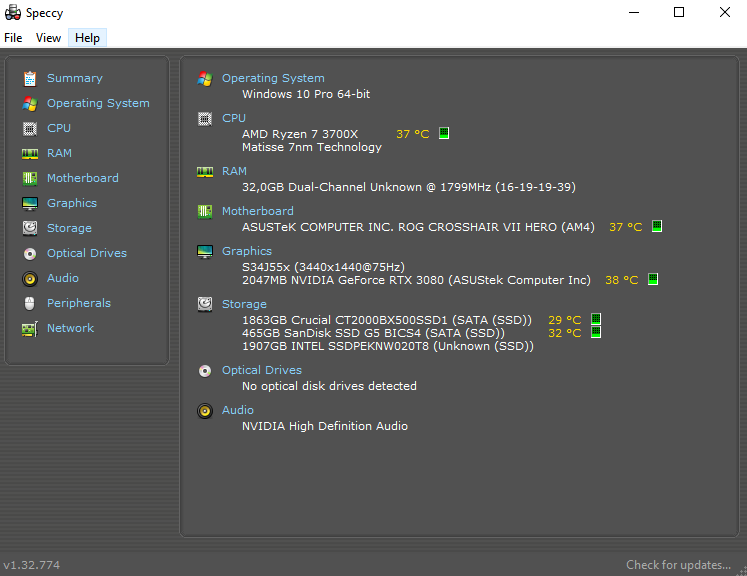Click the CPU icon in main summary panel
This screenshot has height=576, width=747.
(205, 119)
